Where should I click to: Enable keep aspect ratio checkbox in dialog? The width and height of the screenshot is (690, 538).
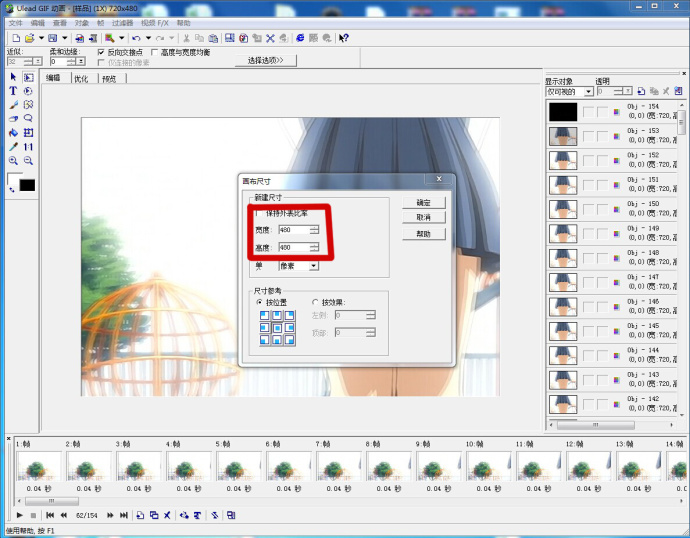(258, 213)
